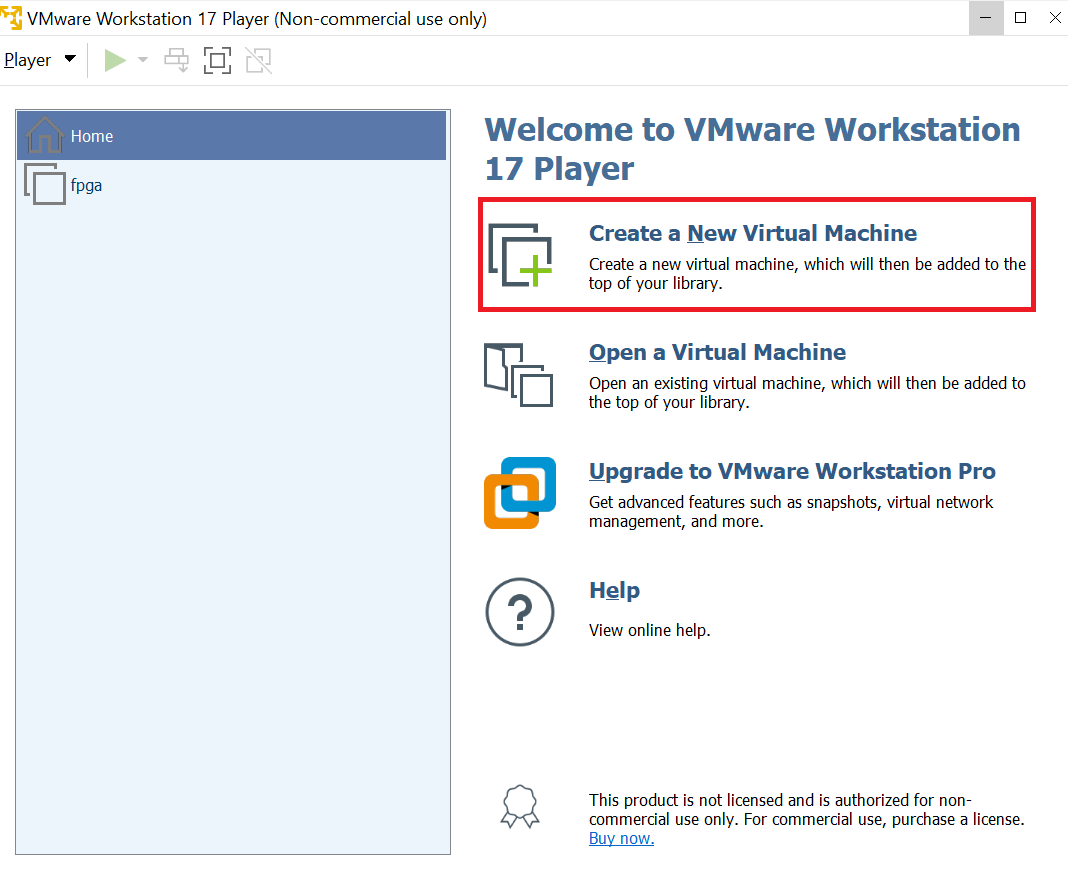Image resolution: width=1068 pixels, height=871 pixels.
Task: Maximize the VMware Player window
Action: coord(1020,18)
